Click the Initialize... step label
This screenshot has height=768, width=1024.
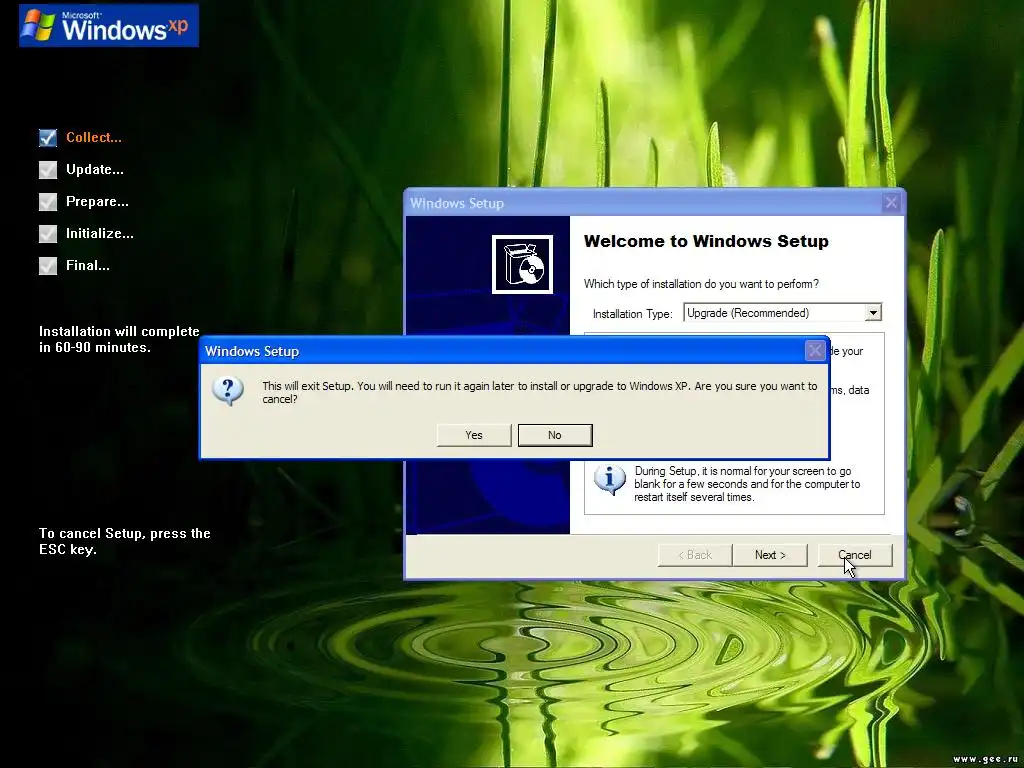pyautogui.click(x=100, y=234)
